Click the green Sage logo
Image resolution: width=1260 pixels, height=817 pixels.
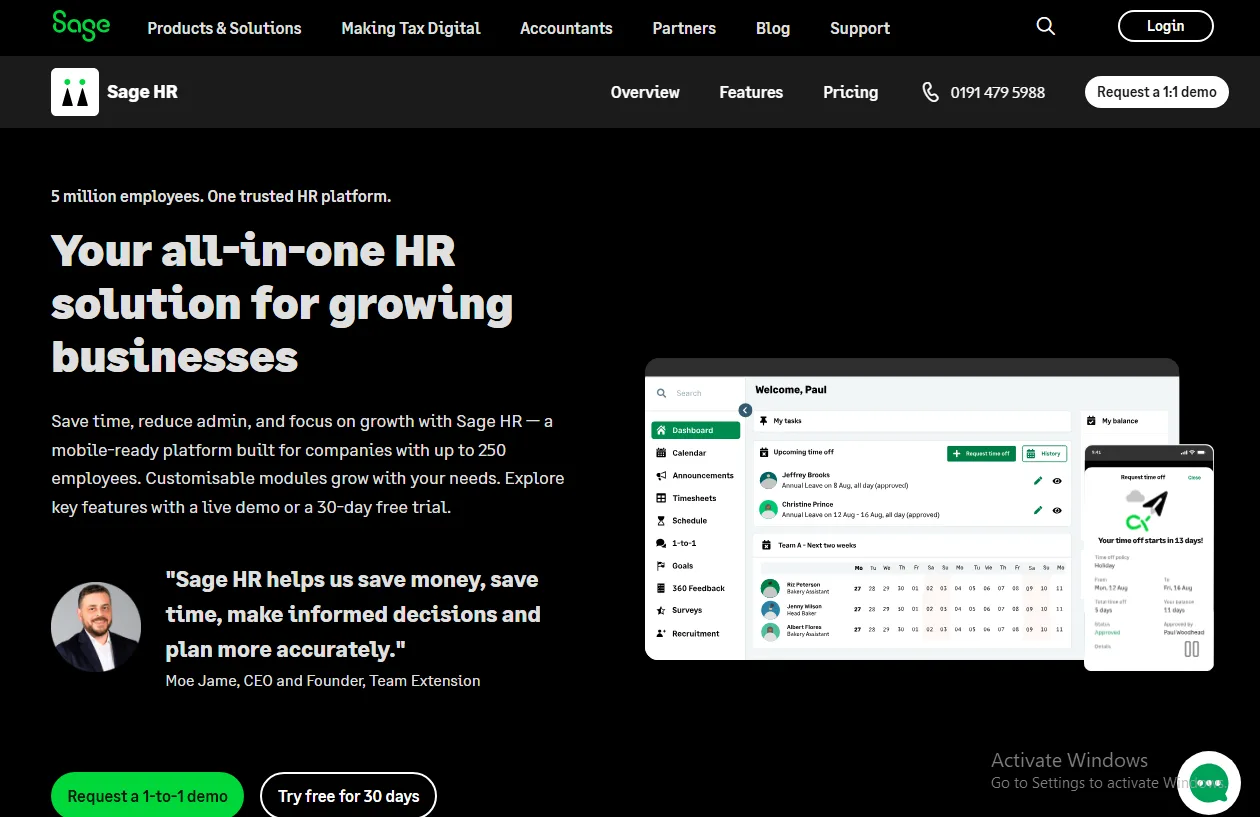pos(81,25)
